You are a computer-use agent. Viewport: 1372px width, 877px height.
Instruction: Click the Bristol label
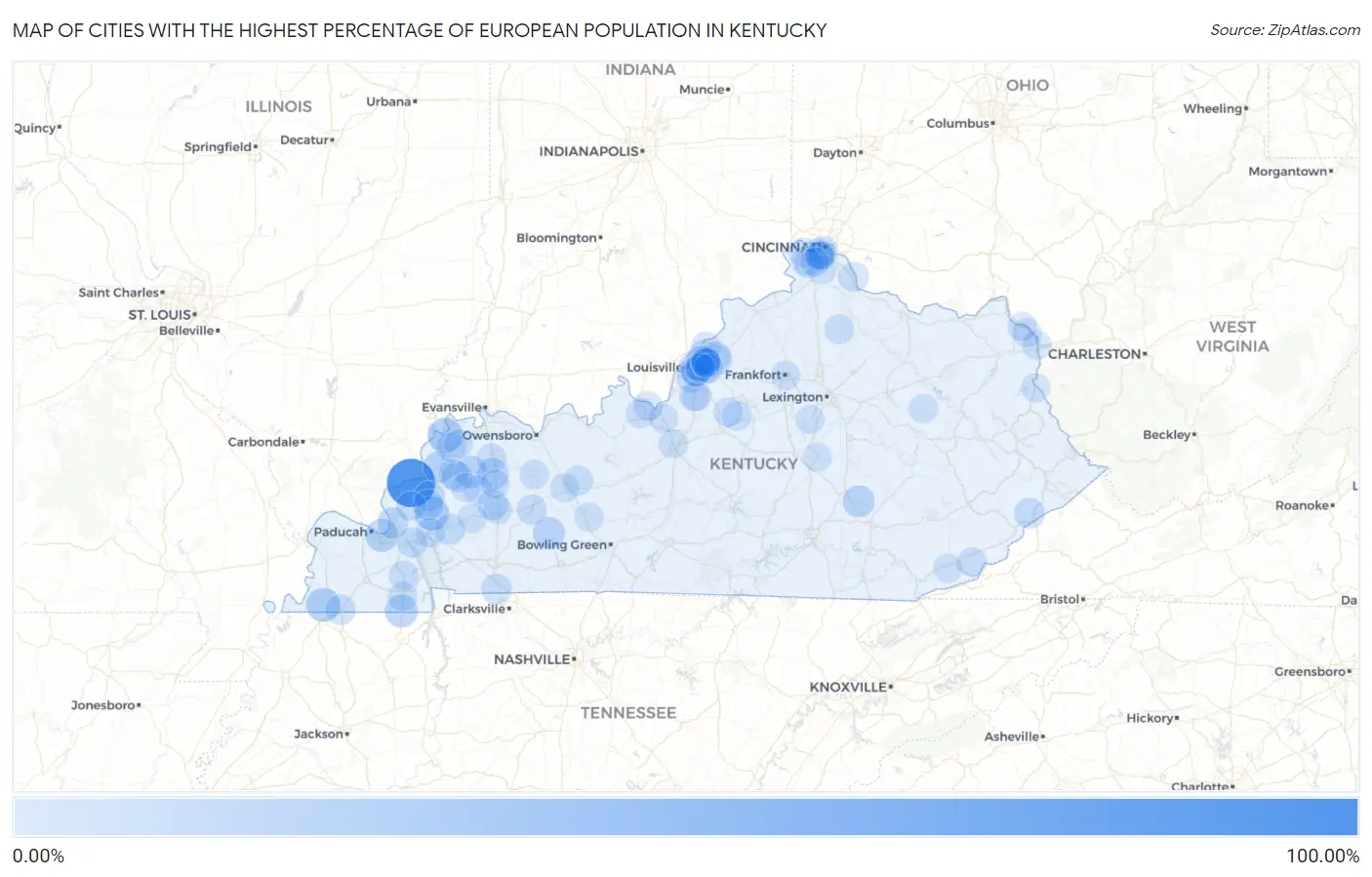pos(1060,599)
